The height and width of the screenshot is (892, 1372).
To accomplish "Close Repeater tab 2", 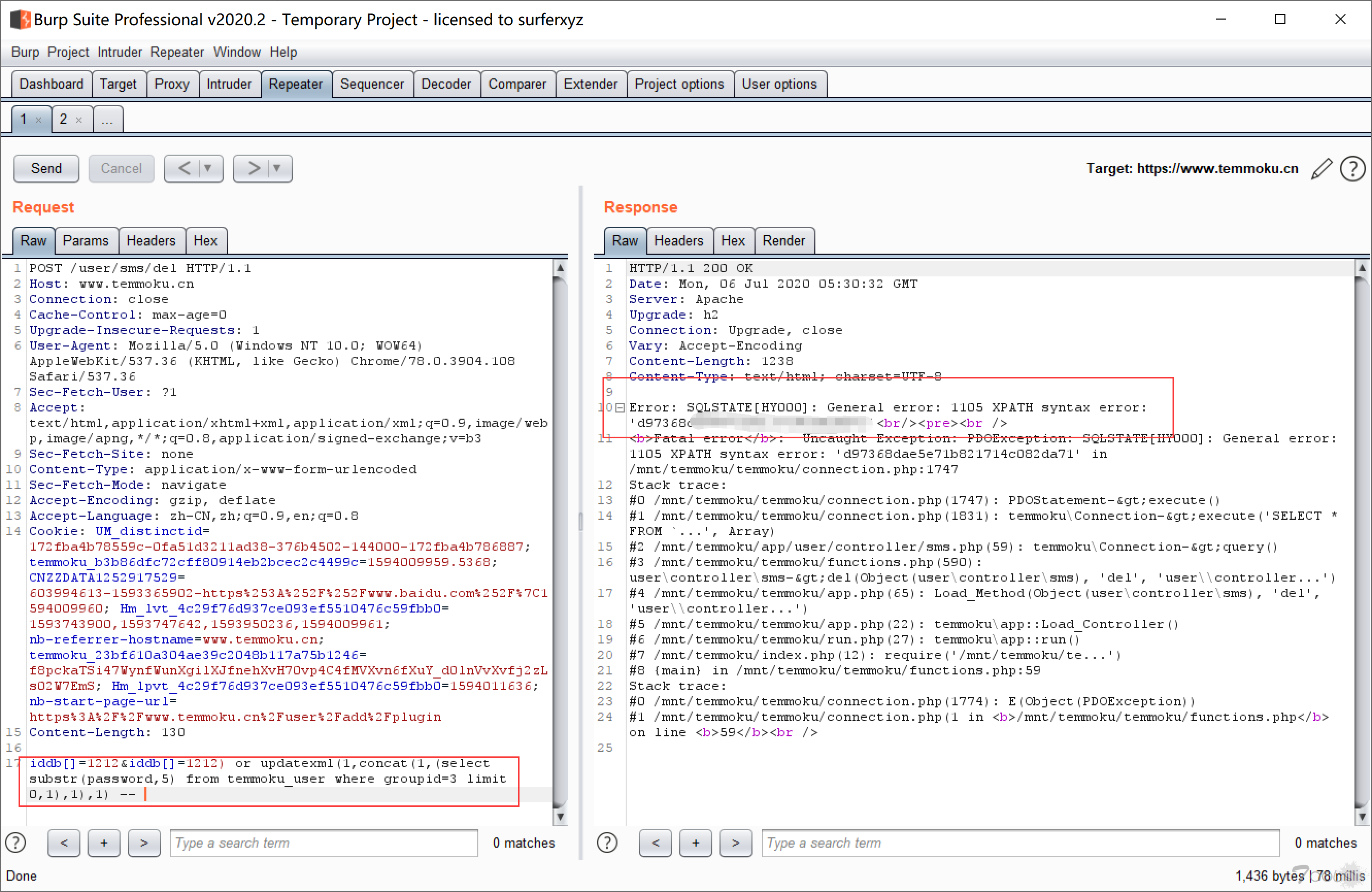I will tap(79, 120).
